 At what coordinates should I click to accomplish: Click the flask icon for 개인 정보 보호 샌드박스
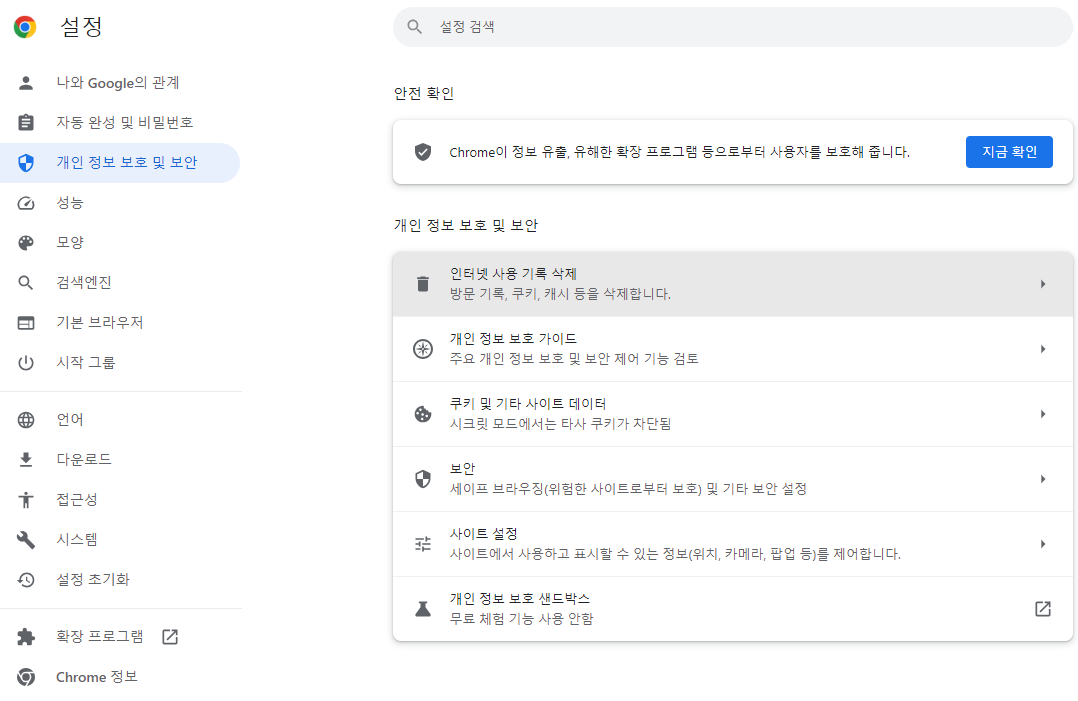point(423,609)
